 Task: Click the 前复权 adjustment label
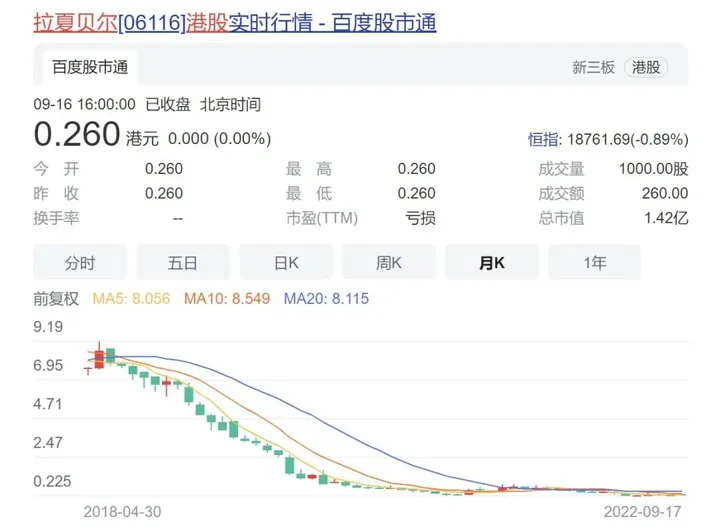[56, 299]
